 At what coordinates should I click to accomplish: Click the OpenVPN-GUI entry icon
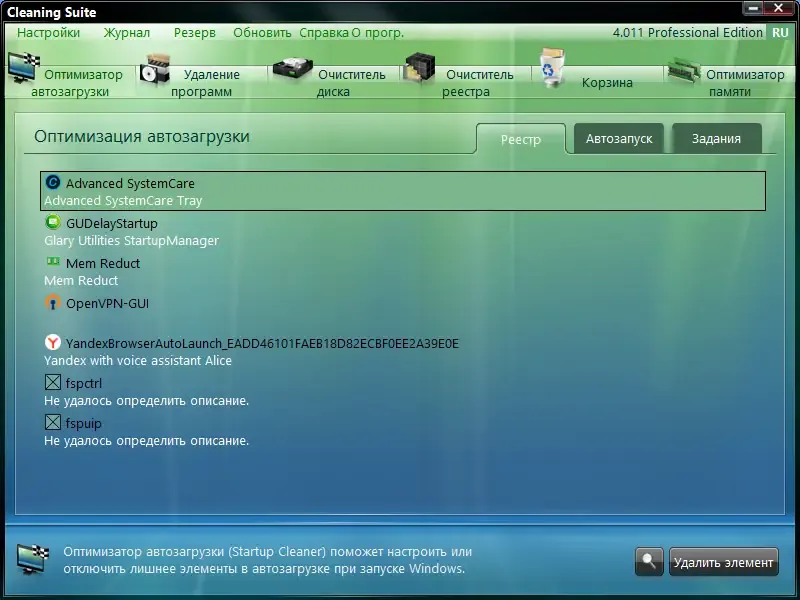[54, 303]
